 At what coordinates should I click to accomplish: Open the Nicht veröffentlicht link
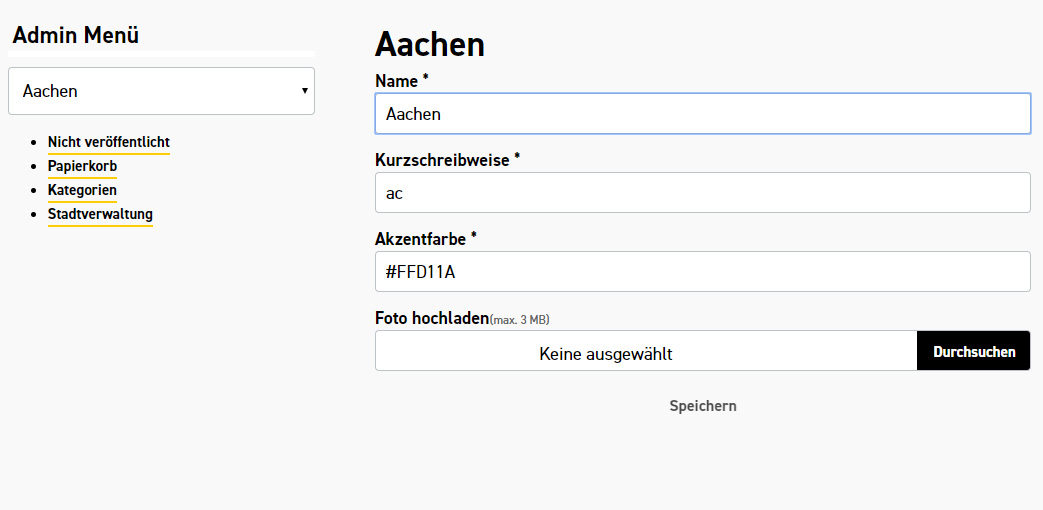[108, 142]
